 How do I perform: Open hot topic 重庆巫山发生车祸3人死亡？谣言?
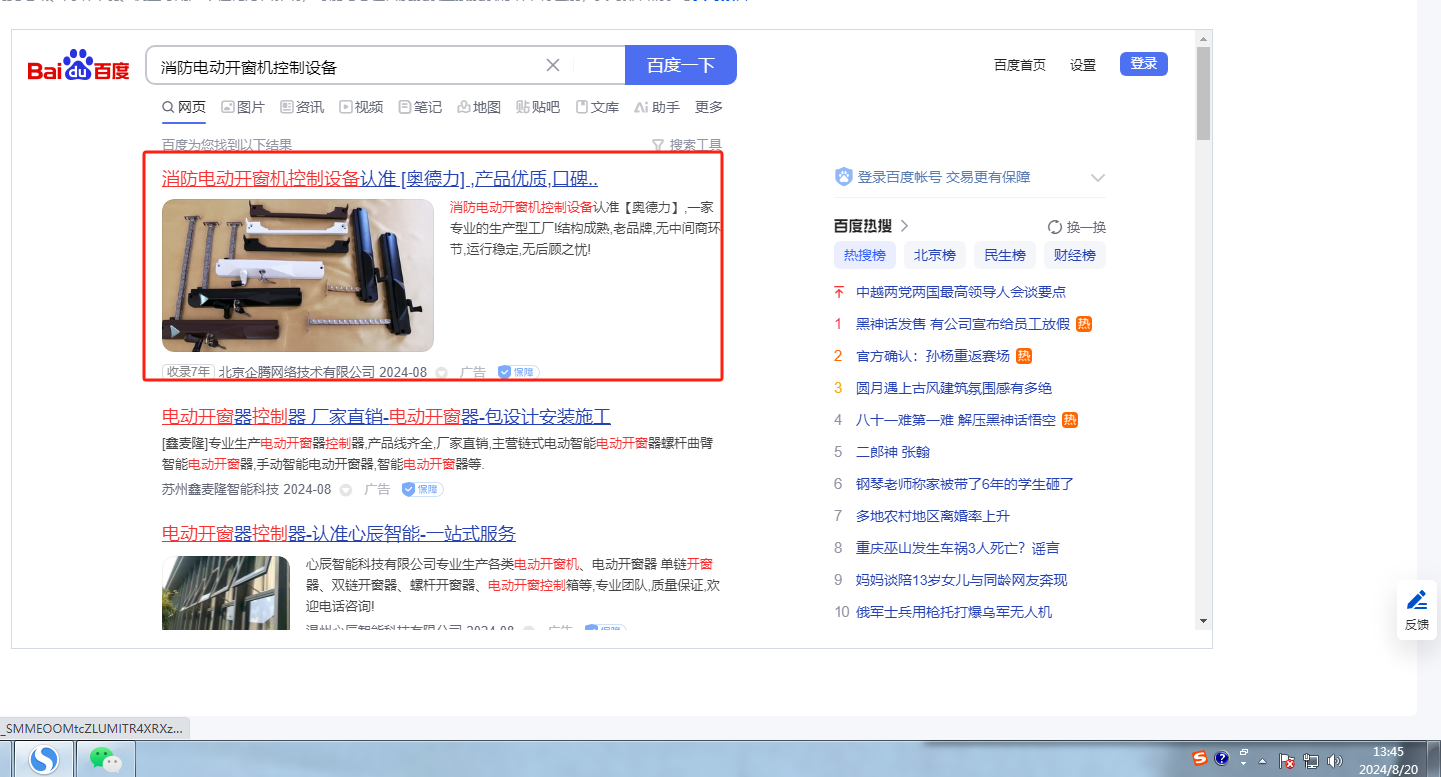pyautogui.click(x=958, y=548)
